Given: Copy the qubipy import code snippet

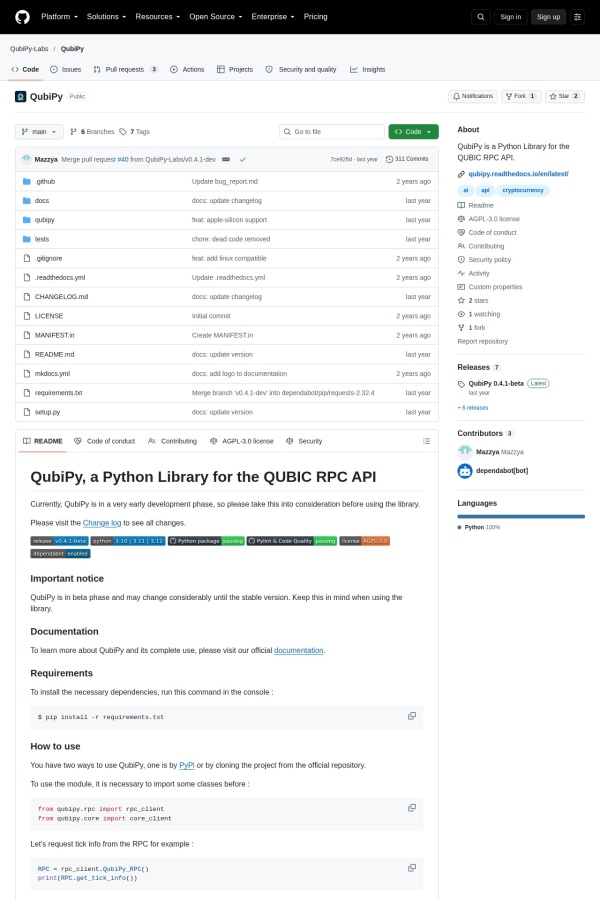Looking at the screenshot, I should pos(412,808).
